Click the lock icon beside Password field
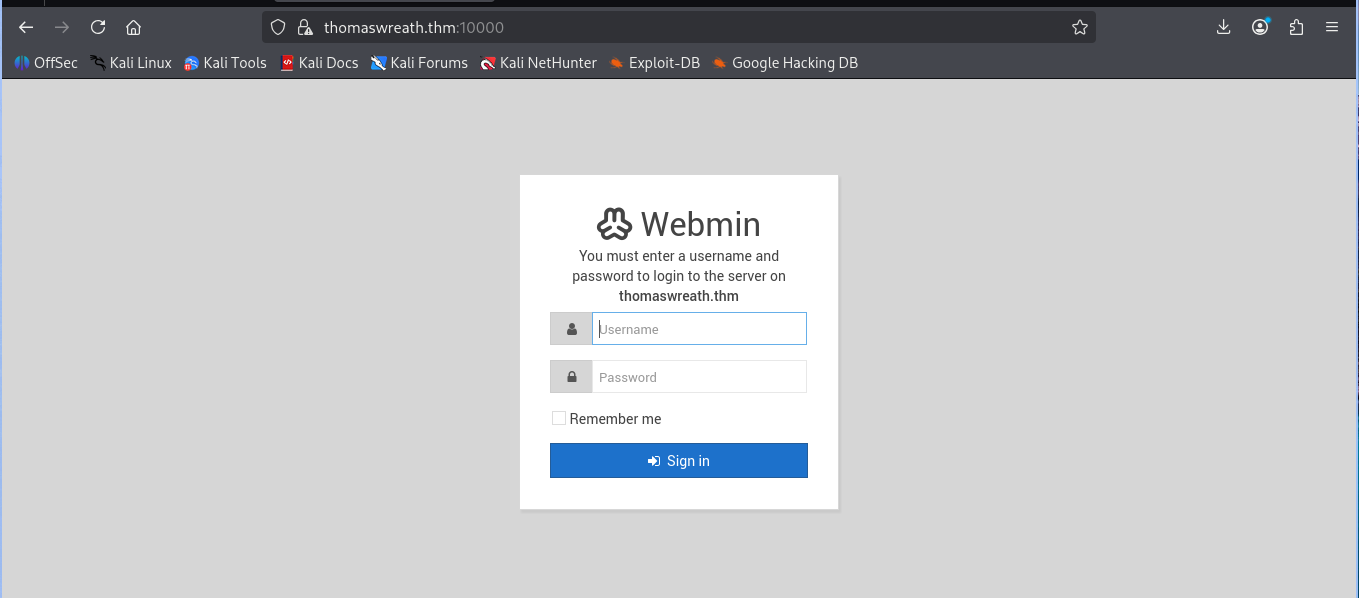1359x598 pixels. click(571, 377)
